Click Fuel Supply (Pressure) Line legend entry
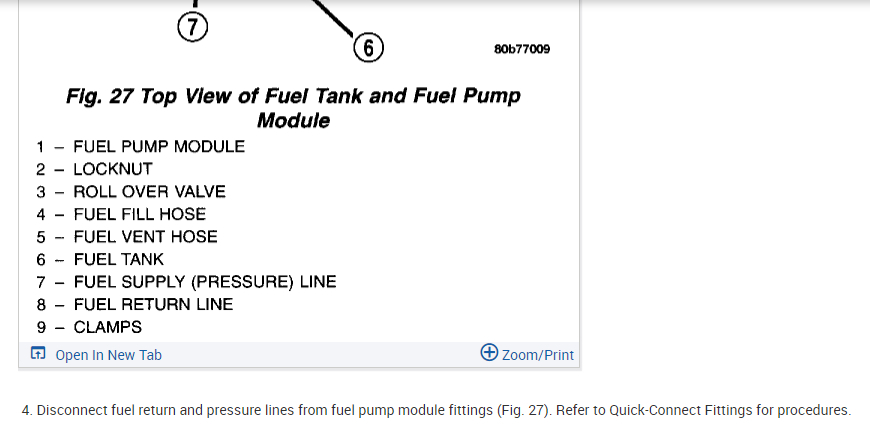 (x=204, y=282)
